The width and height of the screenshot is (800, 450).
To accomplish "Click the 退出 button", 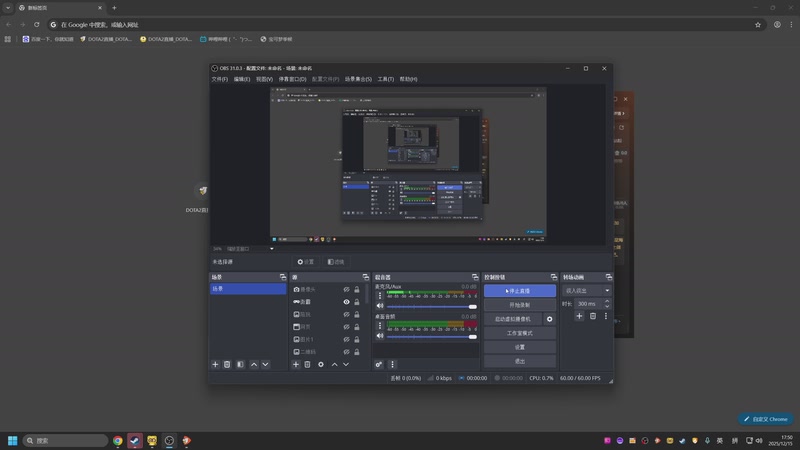I will [x=519, y=361].
